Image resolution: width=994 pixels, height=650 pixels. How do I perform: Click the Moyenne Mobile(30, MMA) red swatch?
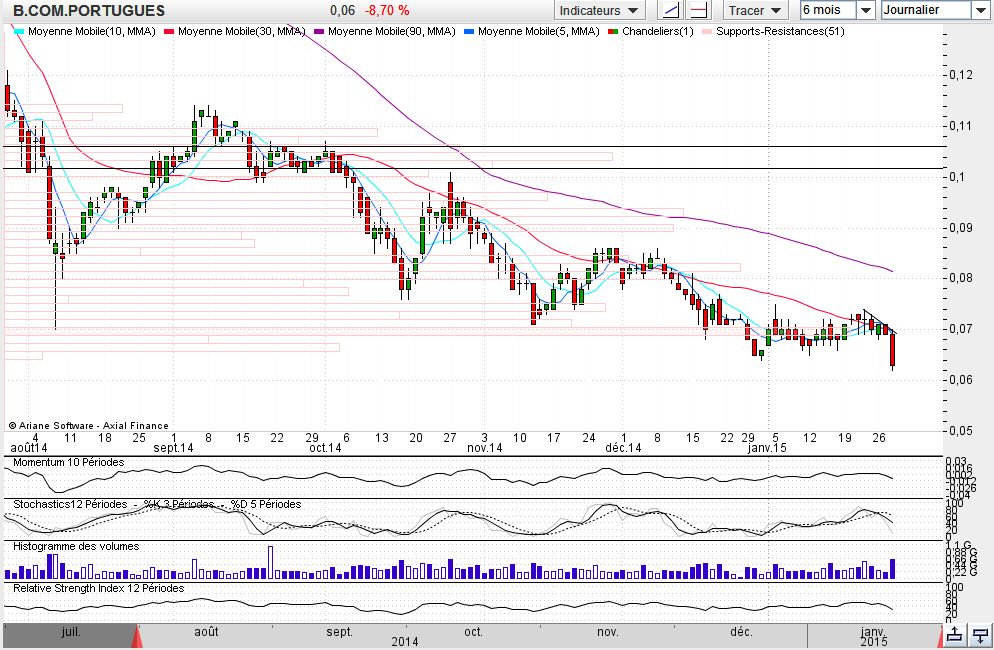pyautogui.click(x=170, y=32)
